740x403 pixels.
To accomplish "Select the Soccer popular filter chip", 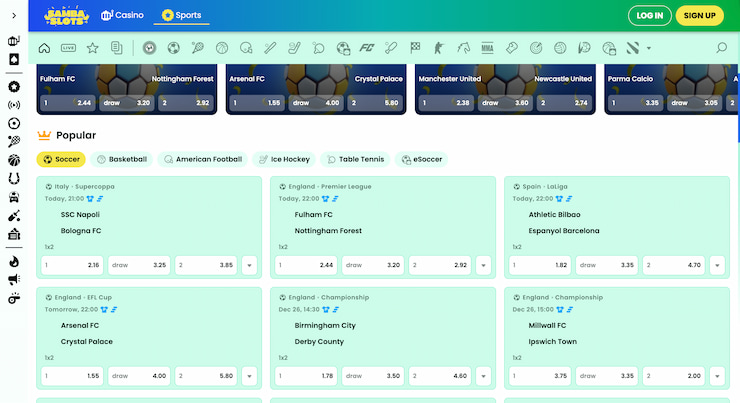I will pos(61,160).
